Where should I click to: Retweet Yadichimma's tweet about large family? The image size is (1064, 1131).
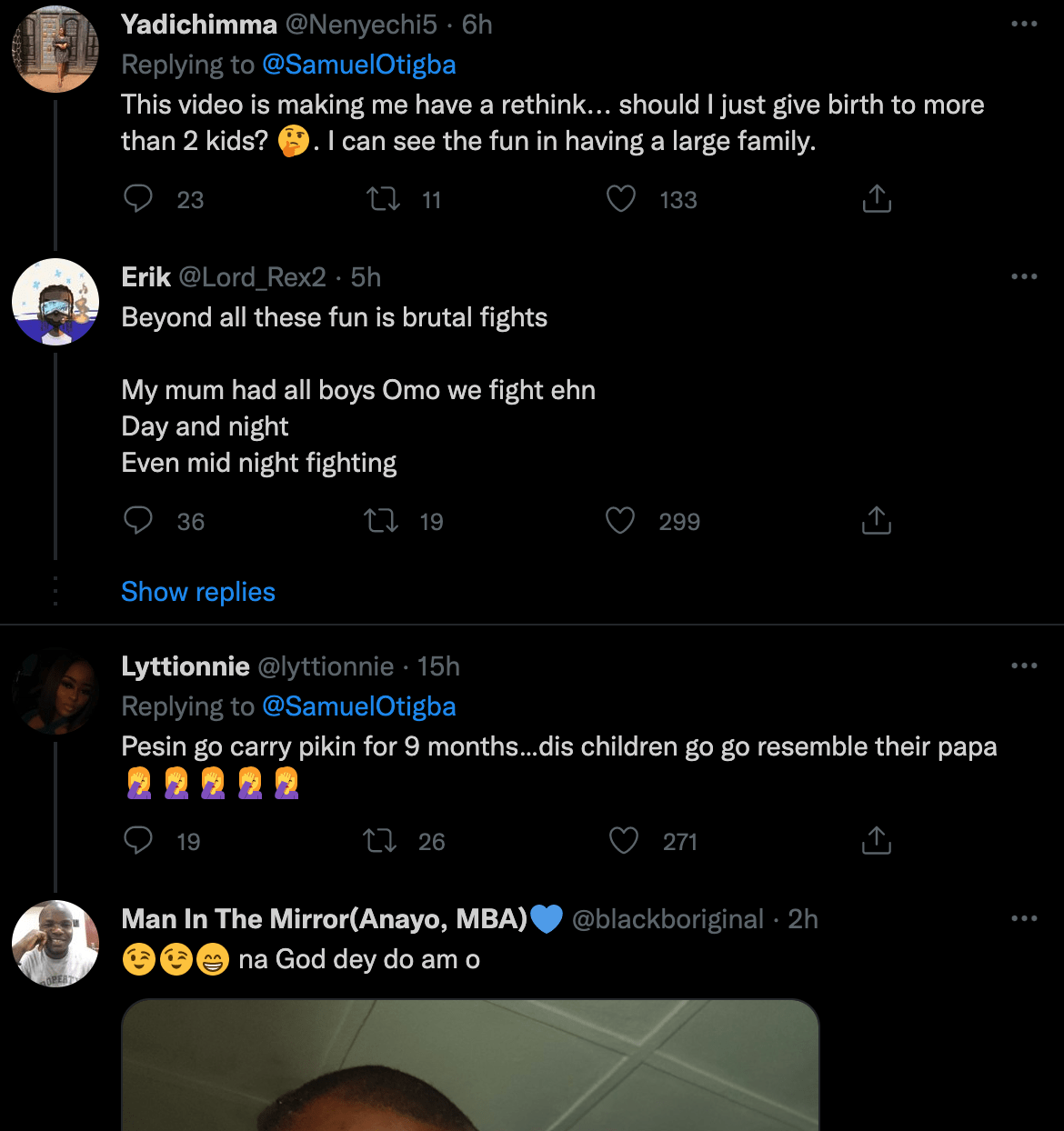[x=383, y=198]
